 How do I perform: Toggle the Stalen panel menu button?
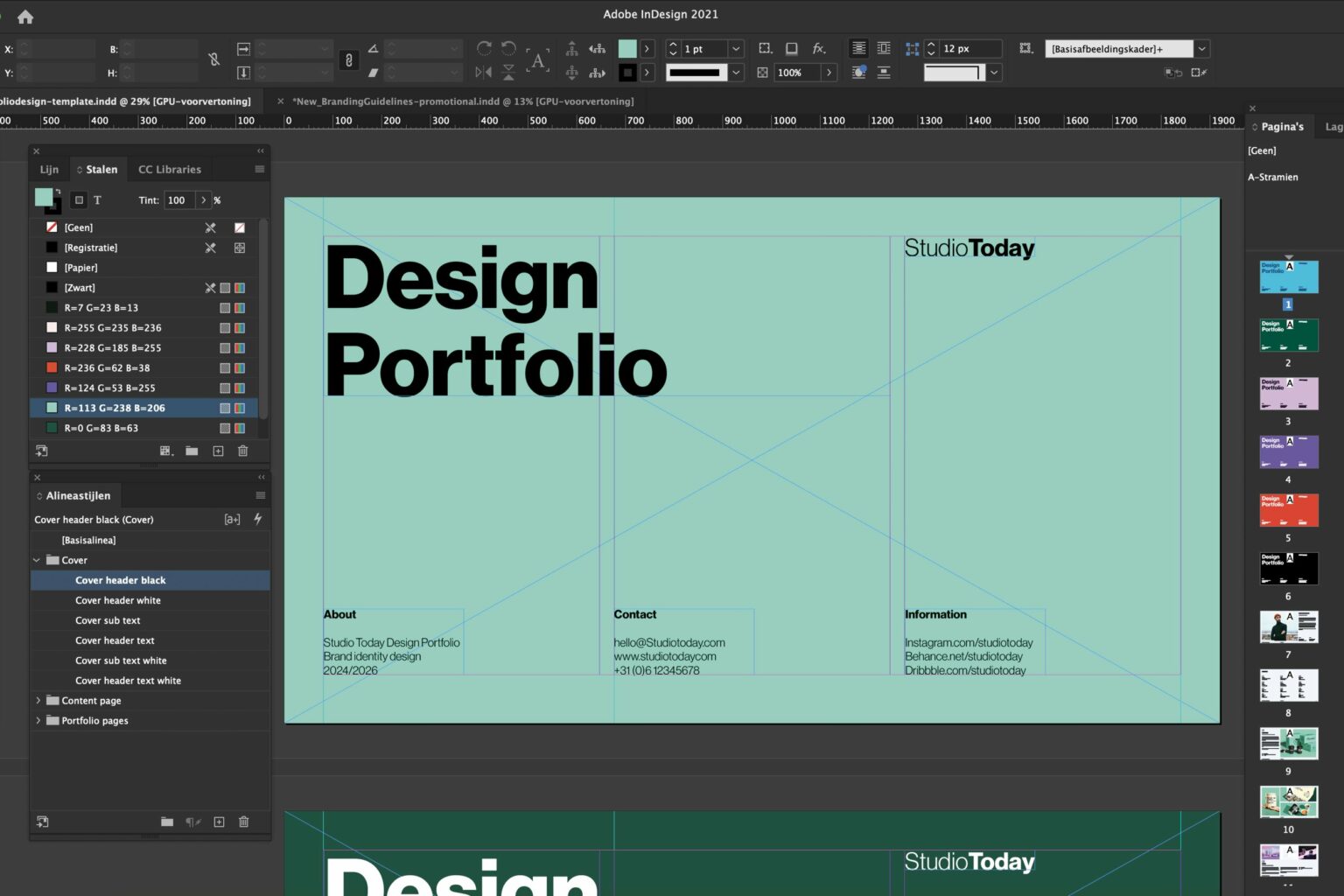[x=260, y=169]
